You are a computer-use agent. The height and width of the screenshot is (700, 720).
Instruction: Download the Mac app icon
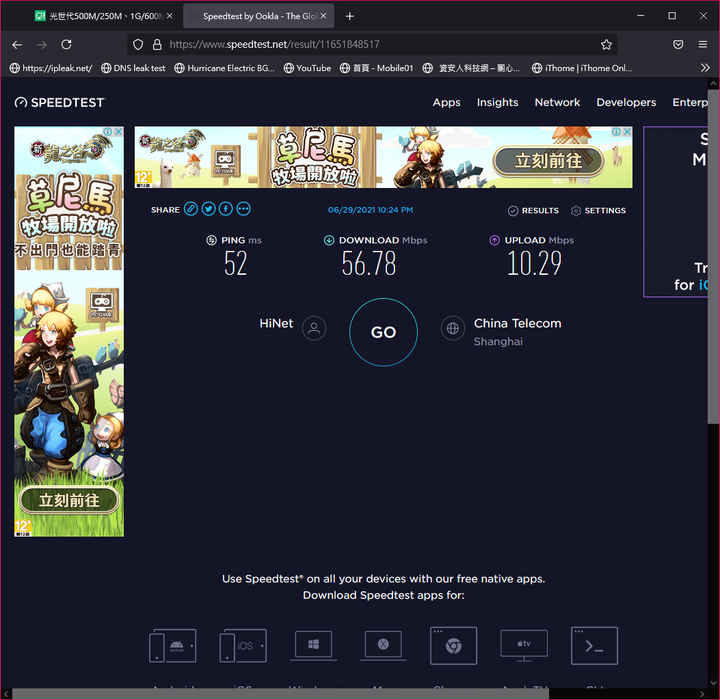pos(383,645)
